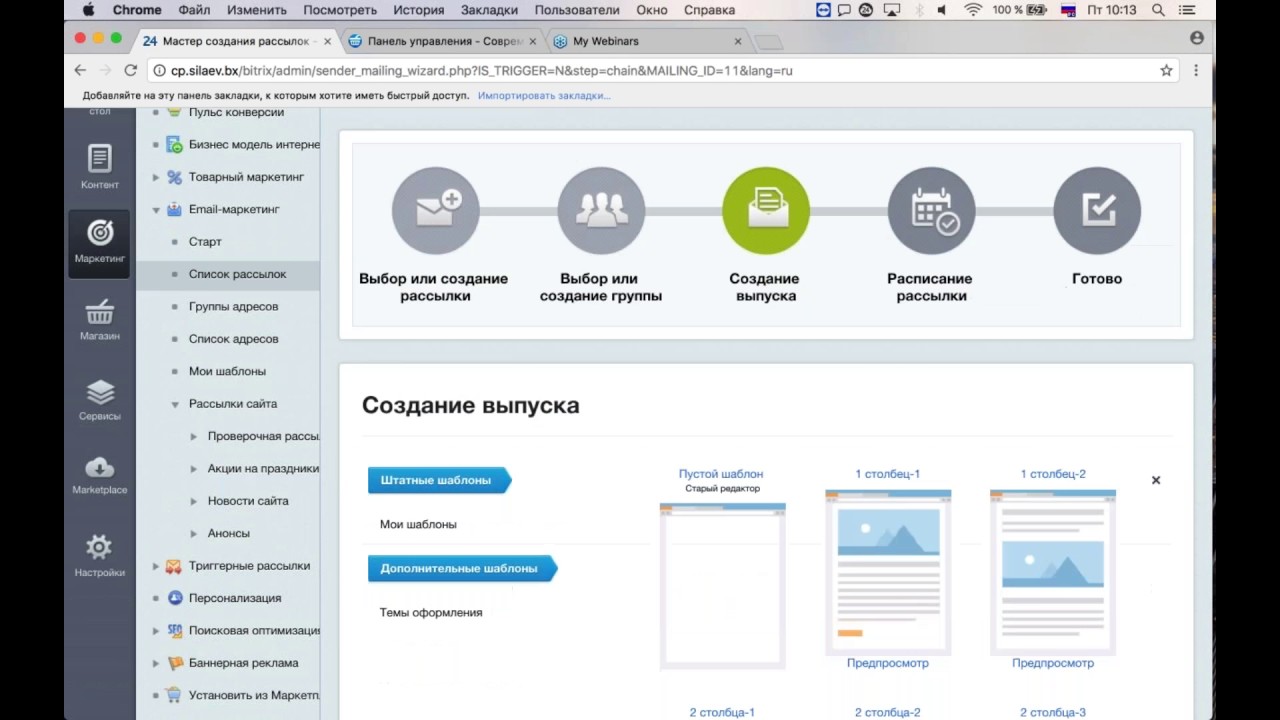This screenshot has width=1280, height=720.
Task: Click the volume icon in the menu bar
Action: 942,10
